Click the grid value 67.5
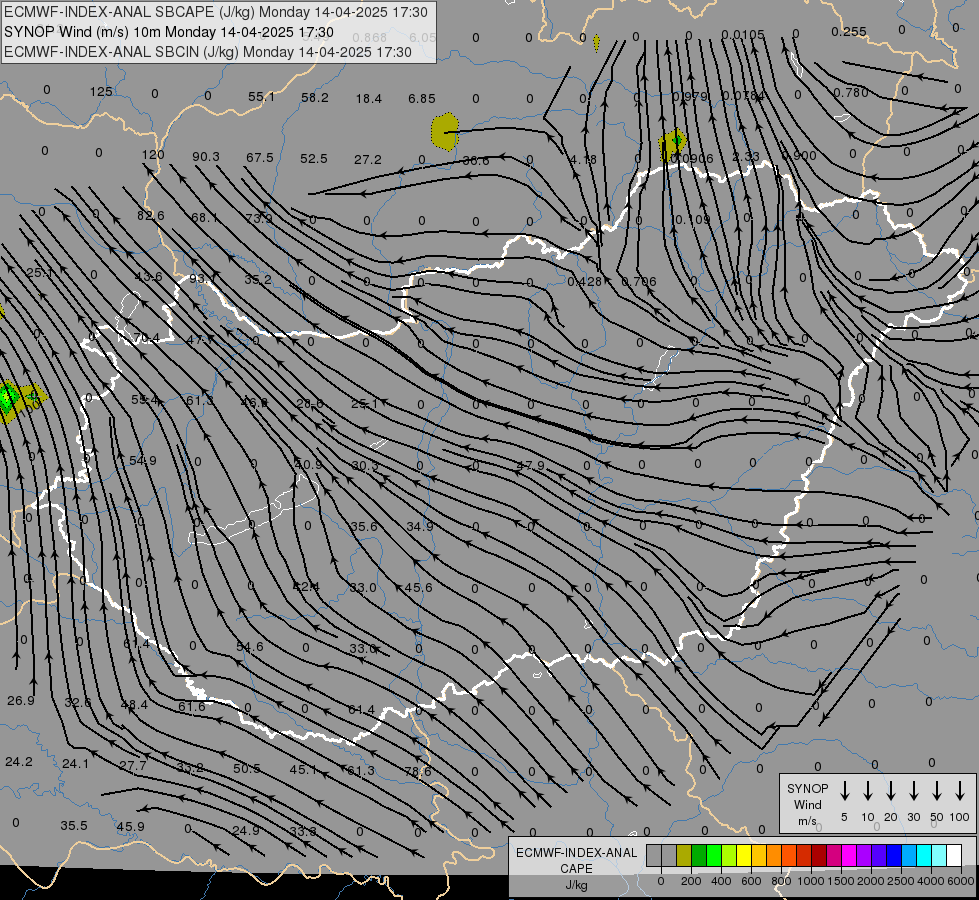This screenshot has height=900, width=979. pos(260,157)
